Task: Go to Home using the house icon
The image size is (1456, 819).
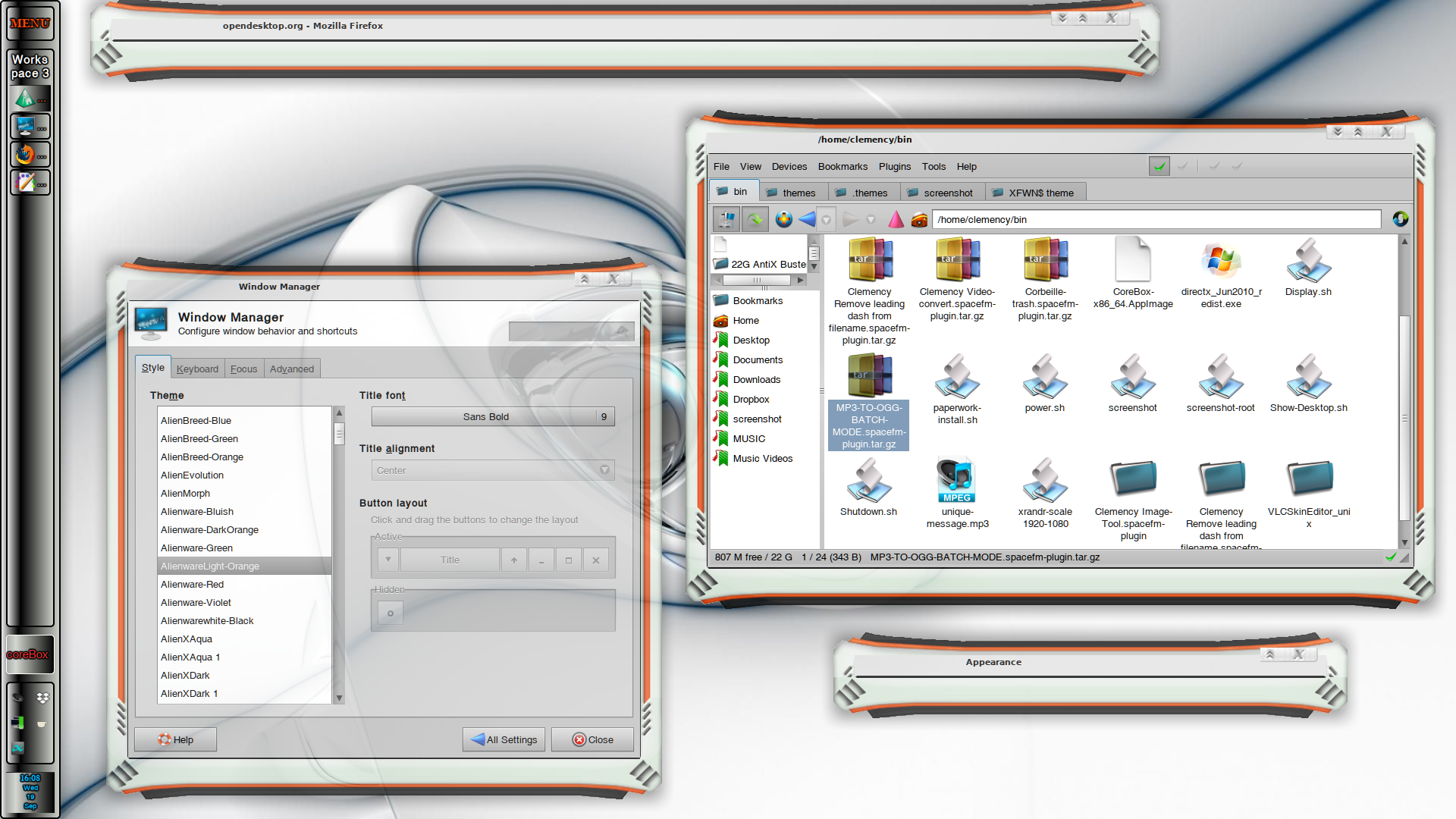Action: click(919, 220)
